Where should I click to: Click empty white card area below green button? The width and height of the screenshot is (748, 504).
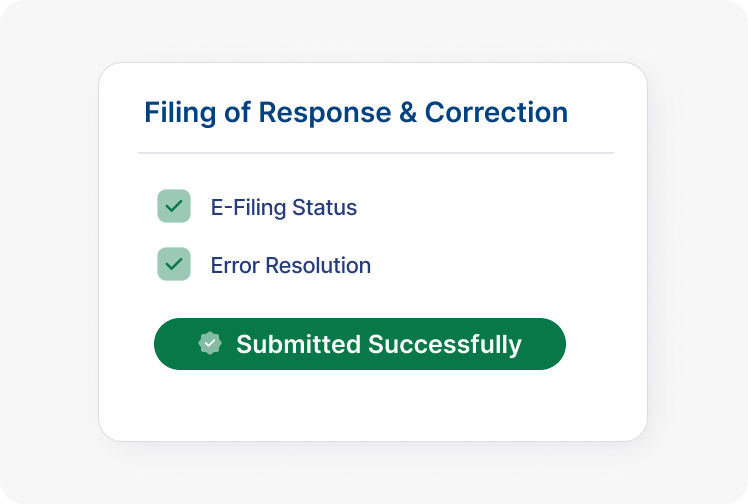click(x=372, y=406)
